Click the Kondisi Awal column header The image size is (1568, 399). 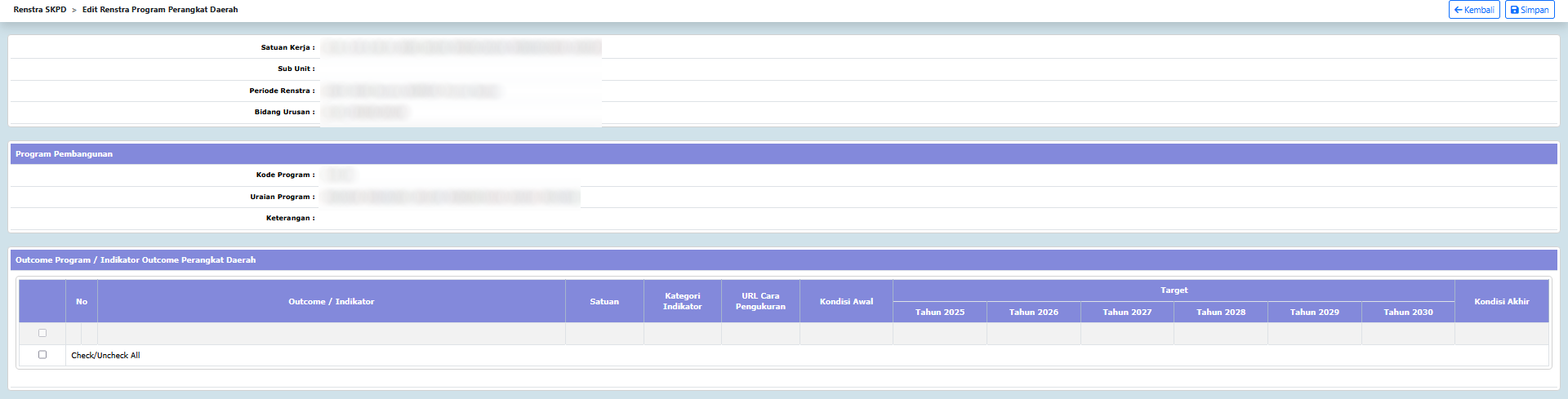846,301
